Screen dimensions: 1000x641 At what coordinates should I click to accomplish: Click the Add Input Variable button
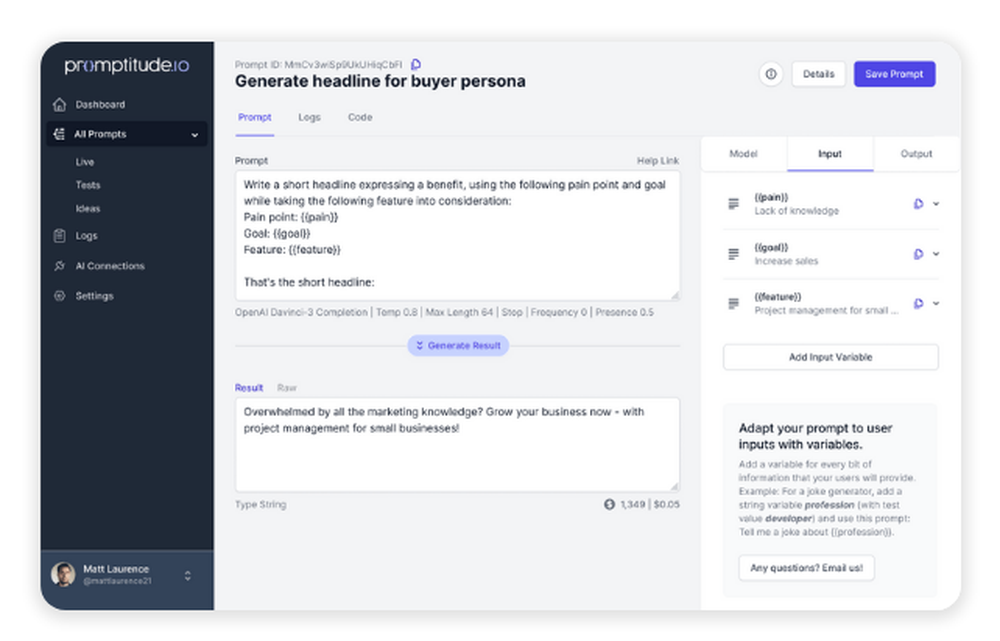click(830, 357)
